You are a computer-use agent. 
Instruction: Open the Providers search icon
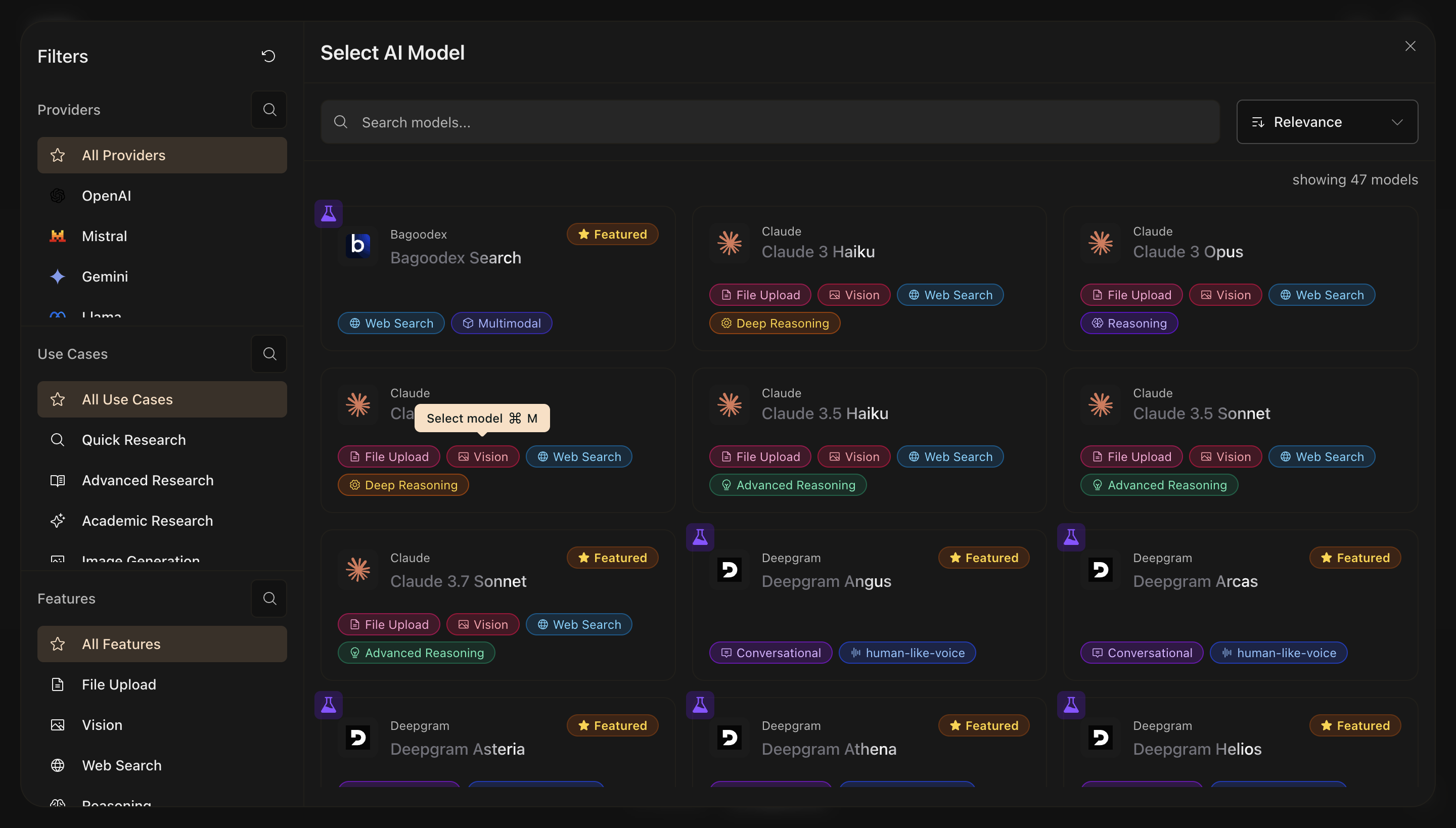point(269,110)
